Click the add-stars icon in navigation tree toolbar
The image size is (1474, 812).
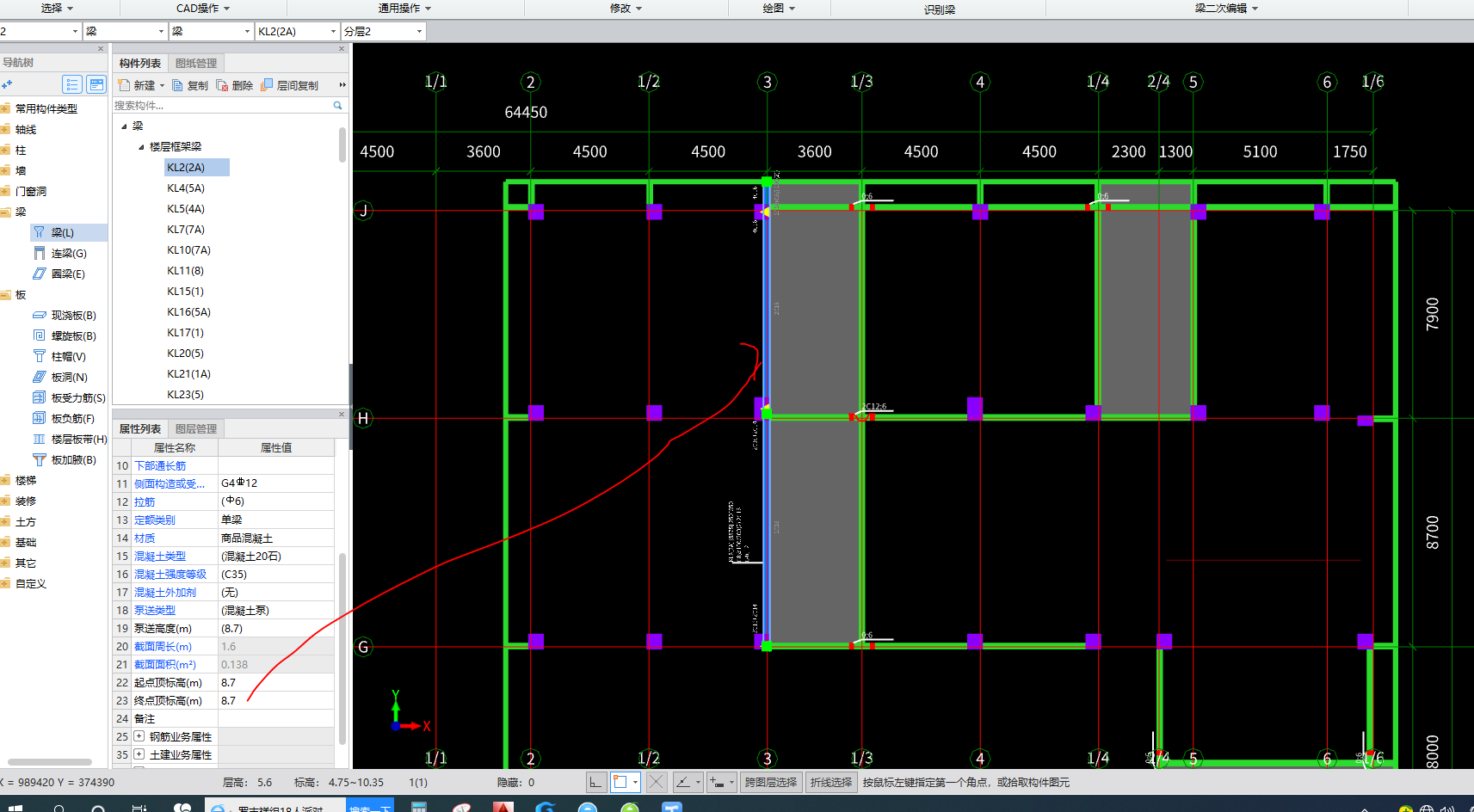coord(7,84)
